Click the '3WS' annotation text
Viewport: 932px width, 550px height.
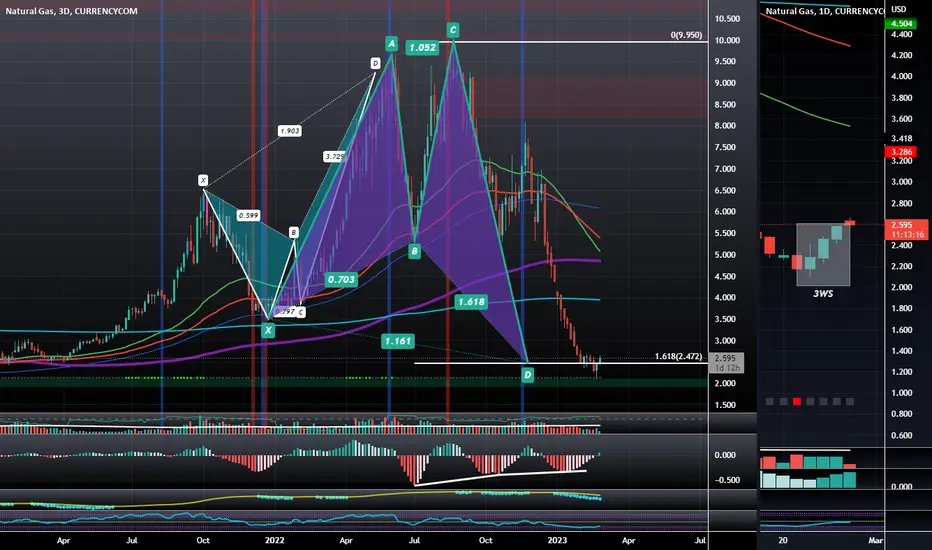(823, 294)
